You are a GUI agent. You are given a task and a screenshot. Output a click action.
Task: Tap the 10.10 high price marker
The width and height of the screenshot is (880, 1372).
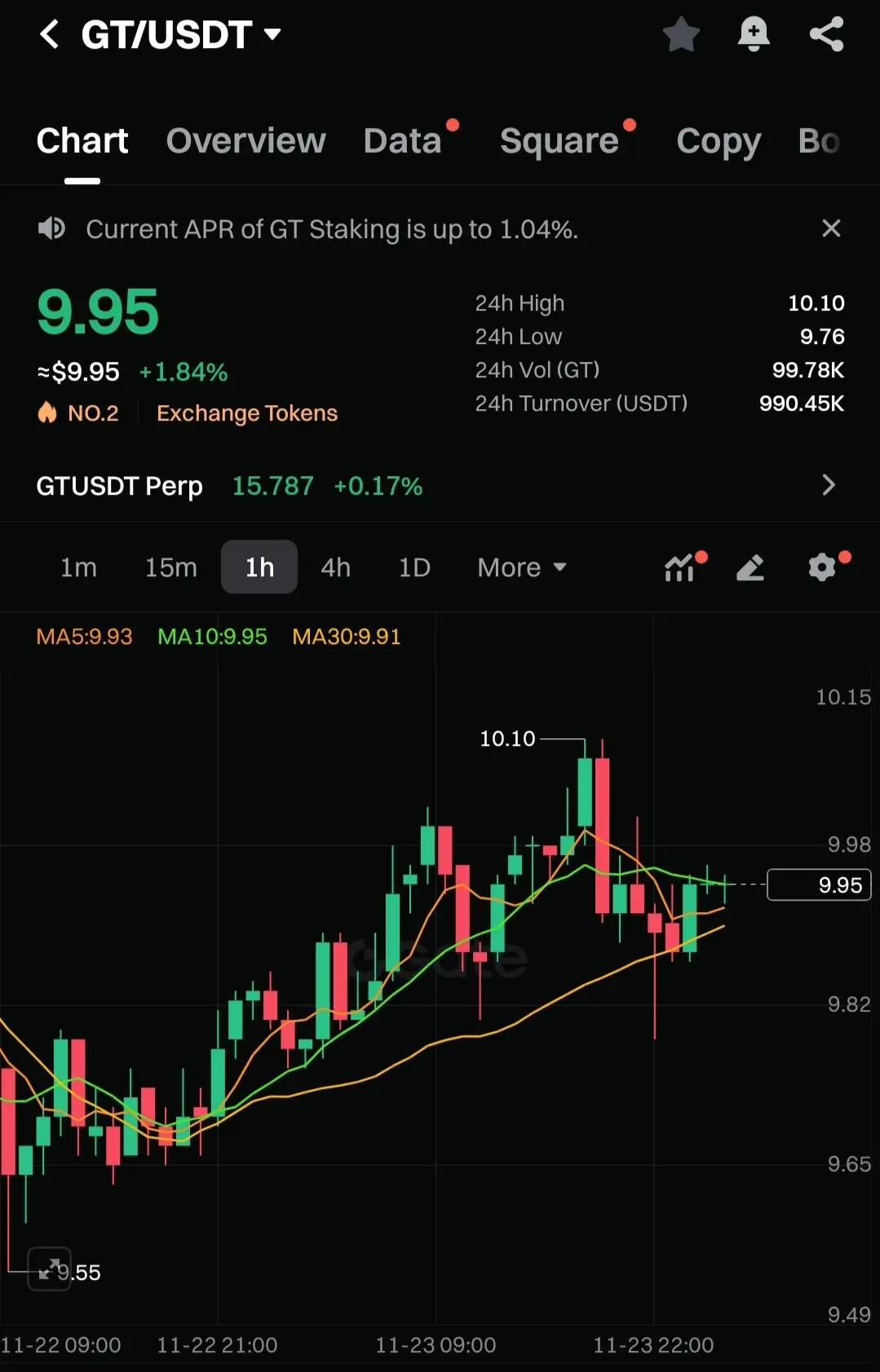click(507, 739)
